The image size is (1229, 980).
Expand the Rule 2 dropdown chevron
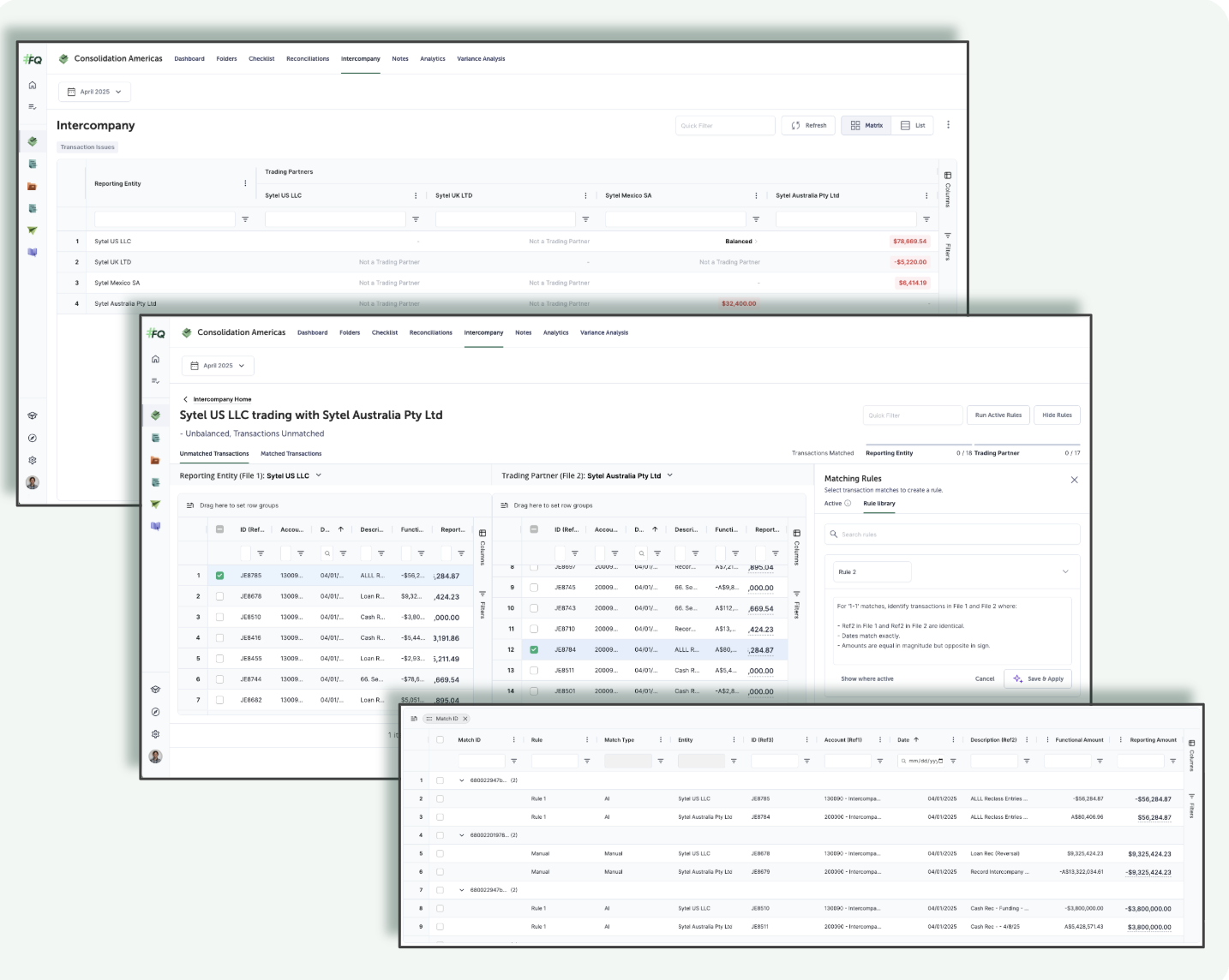pyautogui.click(x=1065, y=571)
